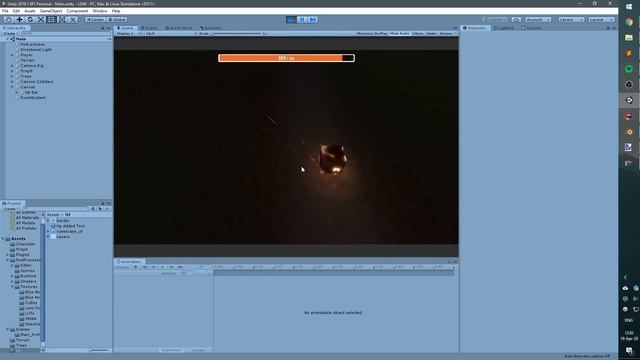
Task: Toggle Center pivot mode
Action: 95,20
